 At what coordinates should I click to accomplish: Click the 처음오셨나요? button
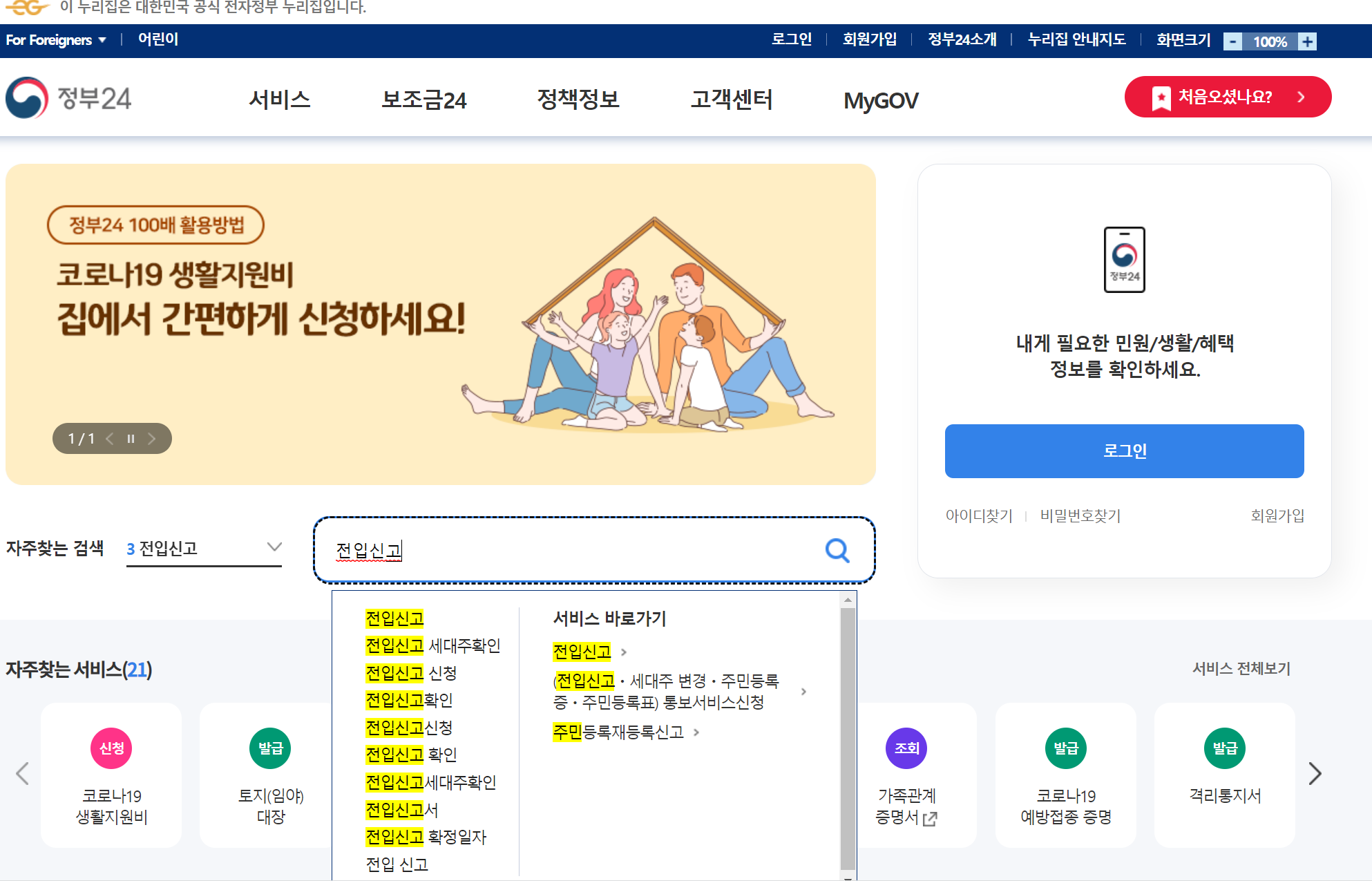tap(1228, 97)
